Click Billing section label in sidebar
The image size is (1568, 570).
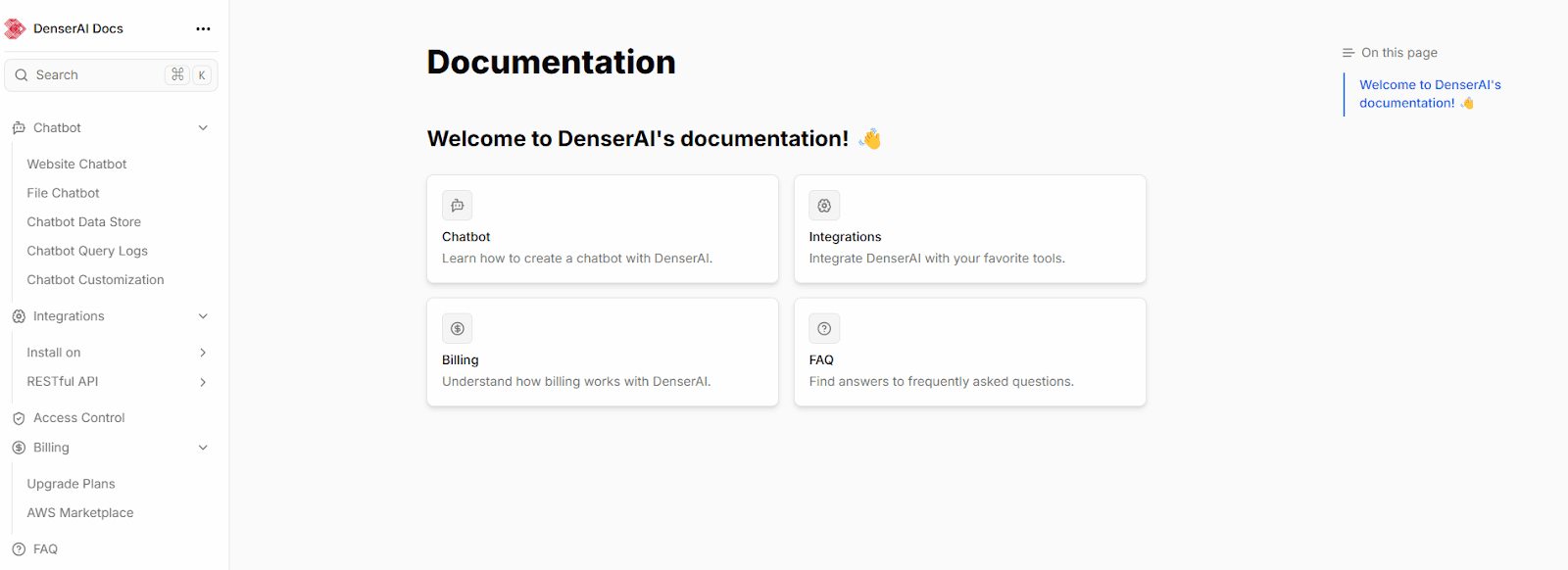pyautogui.click(x=51, y=448)
